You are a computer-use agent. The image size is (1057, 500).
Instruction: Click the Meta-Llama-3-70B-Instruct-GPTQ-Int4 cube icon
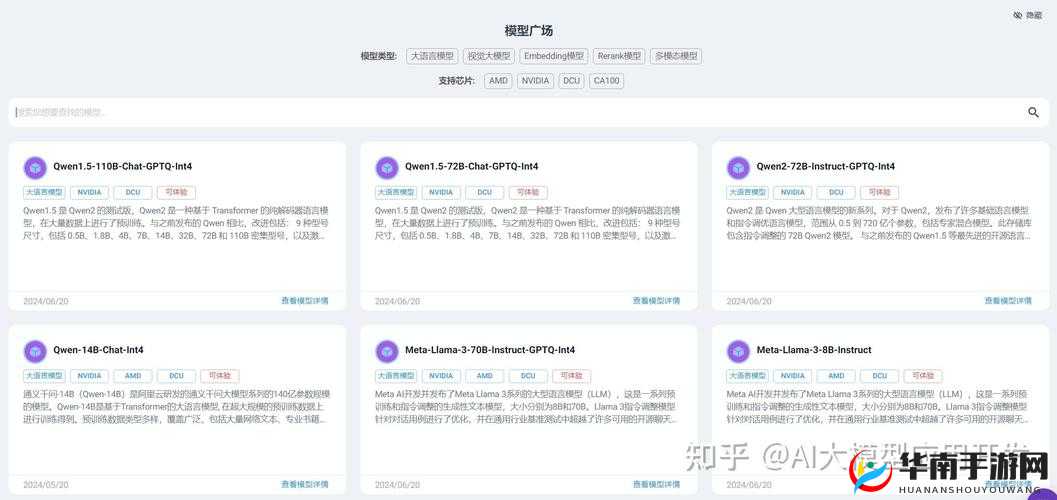[x=387, y=351]
